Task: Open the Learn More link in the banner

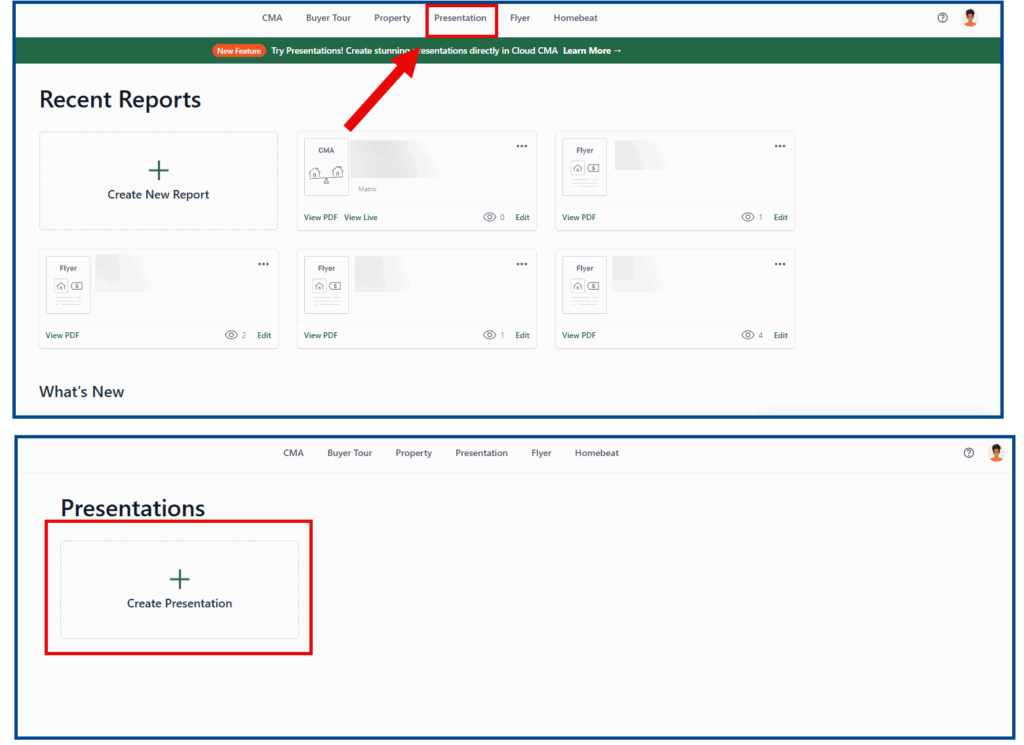Action: pyautogui.click(x=592, y=50)
